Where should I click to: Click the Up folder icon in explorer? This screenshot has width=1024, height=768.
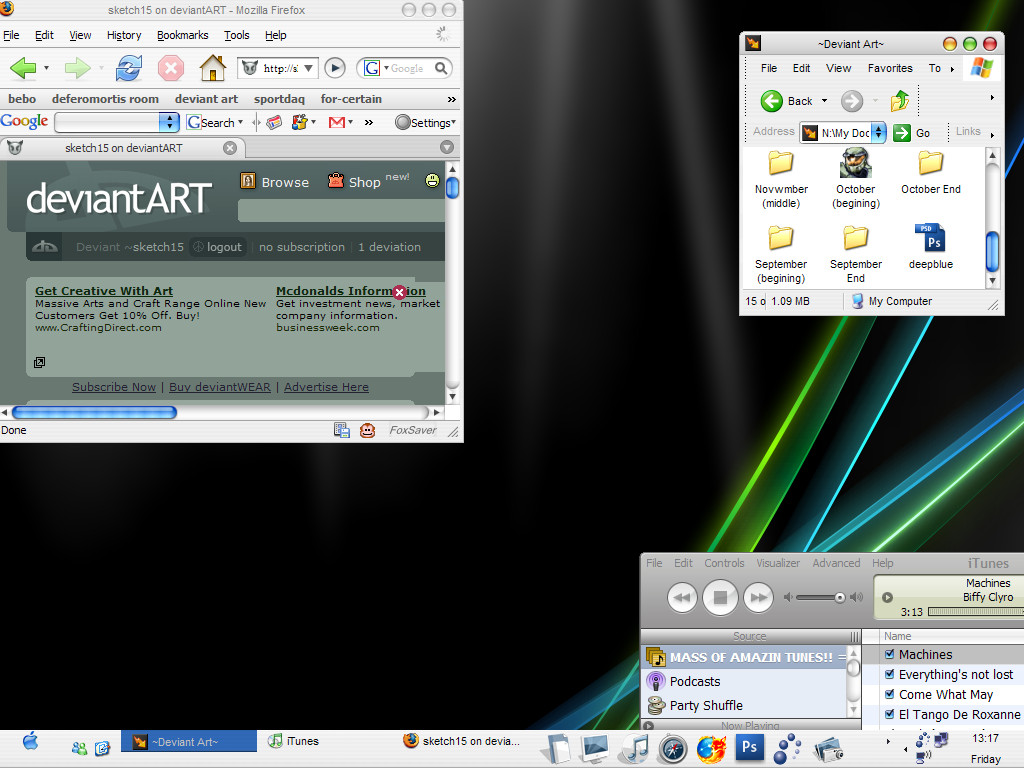[x=900, y=101]
